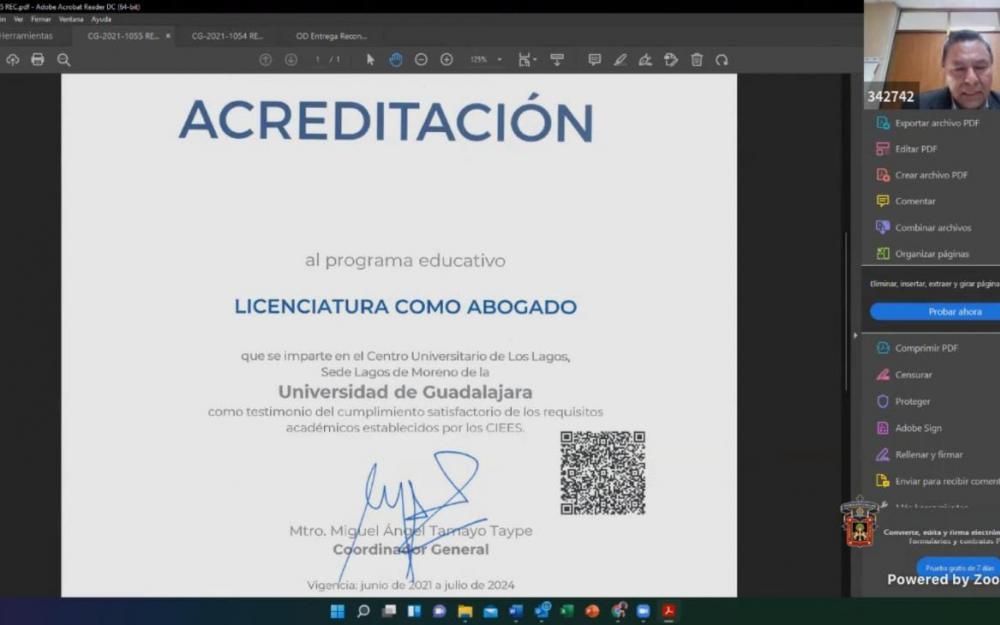This screenshot has height=625, width=1000.
Task: Close the CG-2021-1055 tab
Action: pyautogui.click(x=168, y=36)
